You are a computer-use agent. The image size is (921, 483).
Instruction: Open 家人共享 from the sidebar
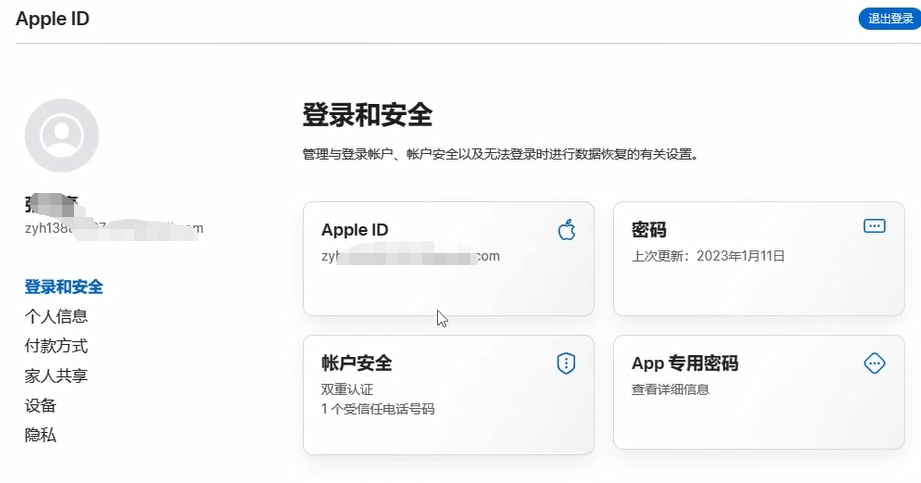pyautogui.click(x=56, y=375)
